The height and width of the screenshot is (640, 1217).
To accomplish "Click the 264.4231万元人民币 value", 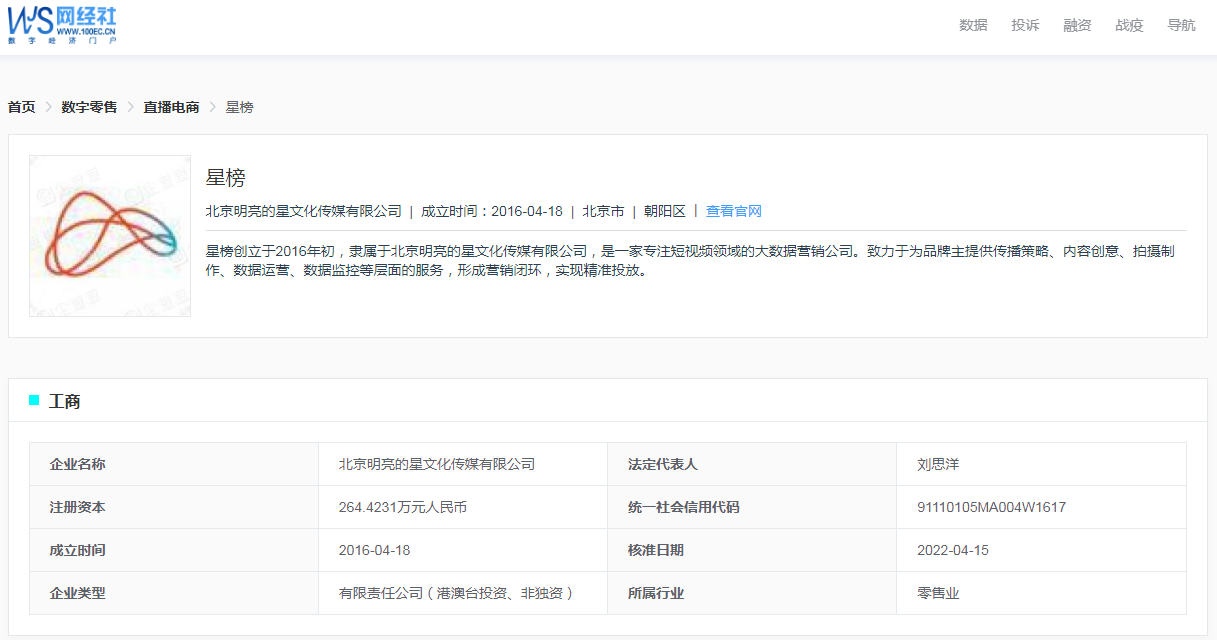I will [x=403, y=507].
